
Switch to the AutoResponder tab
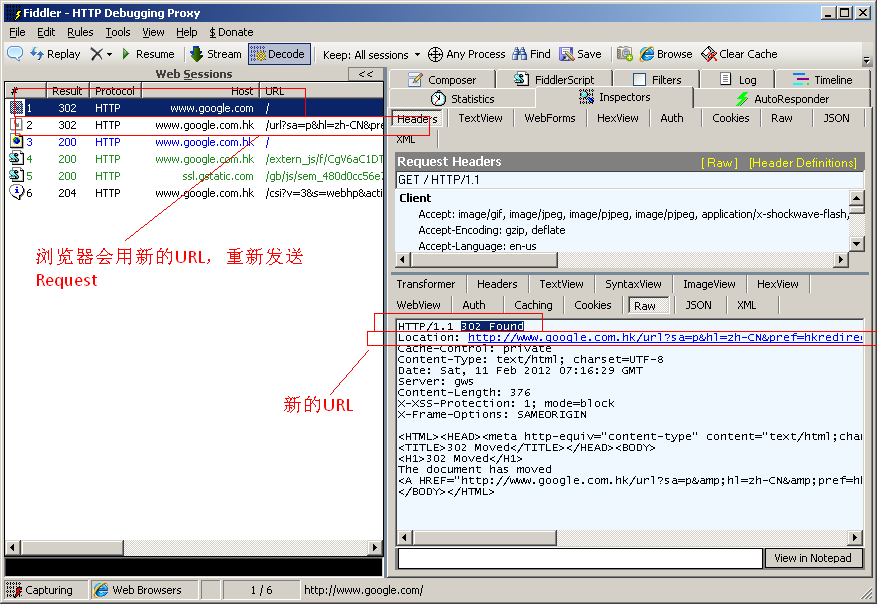pos(788,99)
